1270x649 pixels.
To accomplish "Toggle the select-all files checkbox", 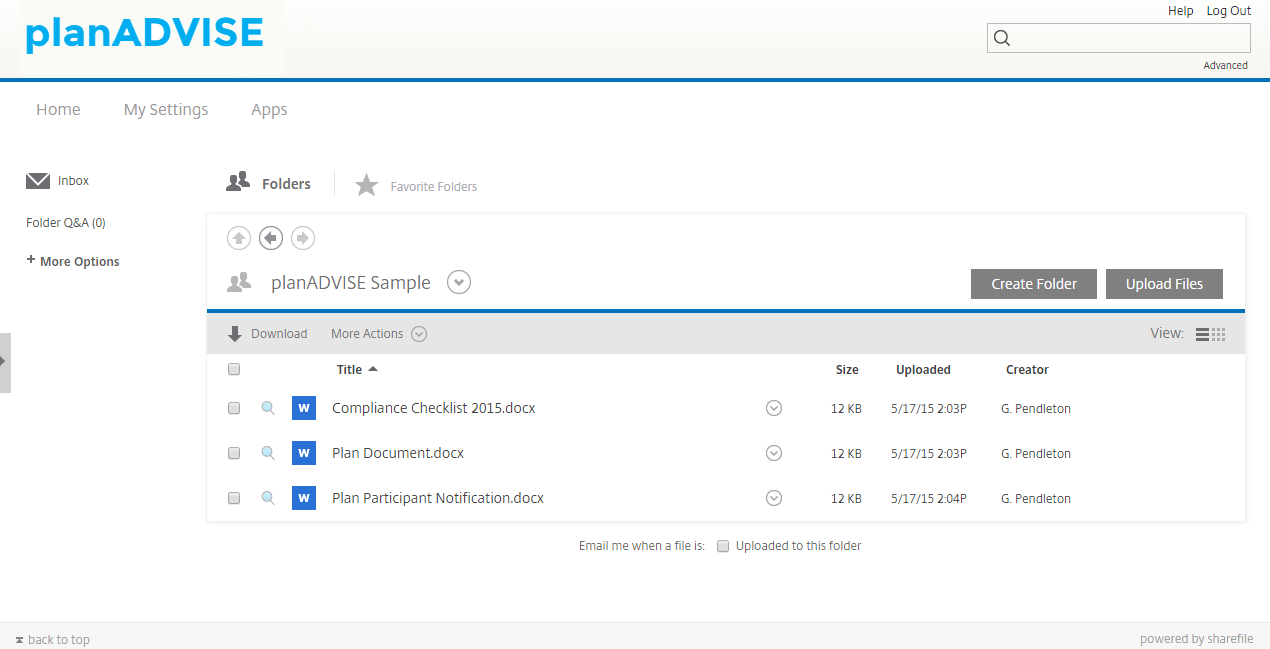I will pos(234,369).
